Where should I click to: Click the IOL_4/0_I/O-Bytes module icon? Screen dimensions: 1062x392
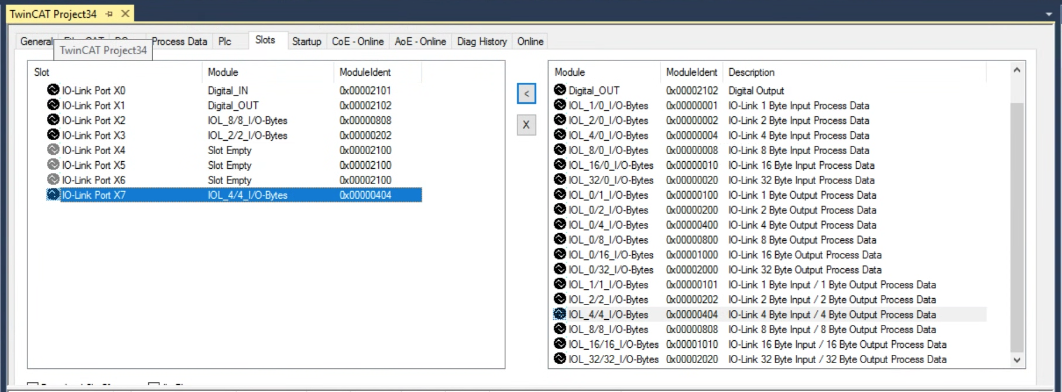coord(559,135)
